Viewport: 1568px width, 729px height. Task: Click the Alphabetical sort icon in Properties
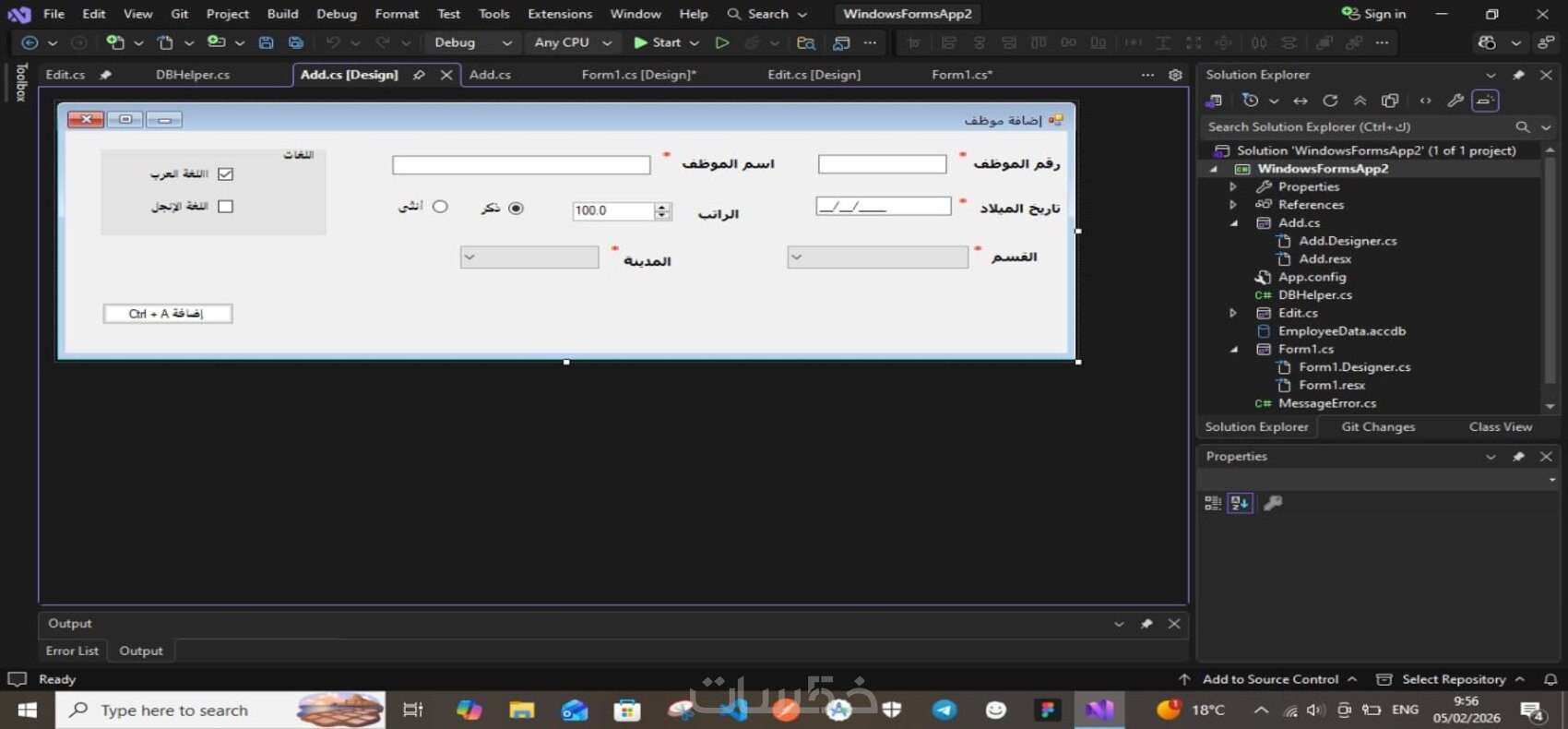pyautogui.click(x=1241, y=503)
